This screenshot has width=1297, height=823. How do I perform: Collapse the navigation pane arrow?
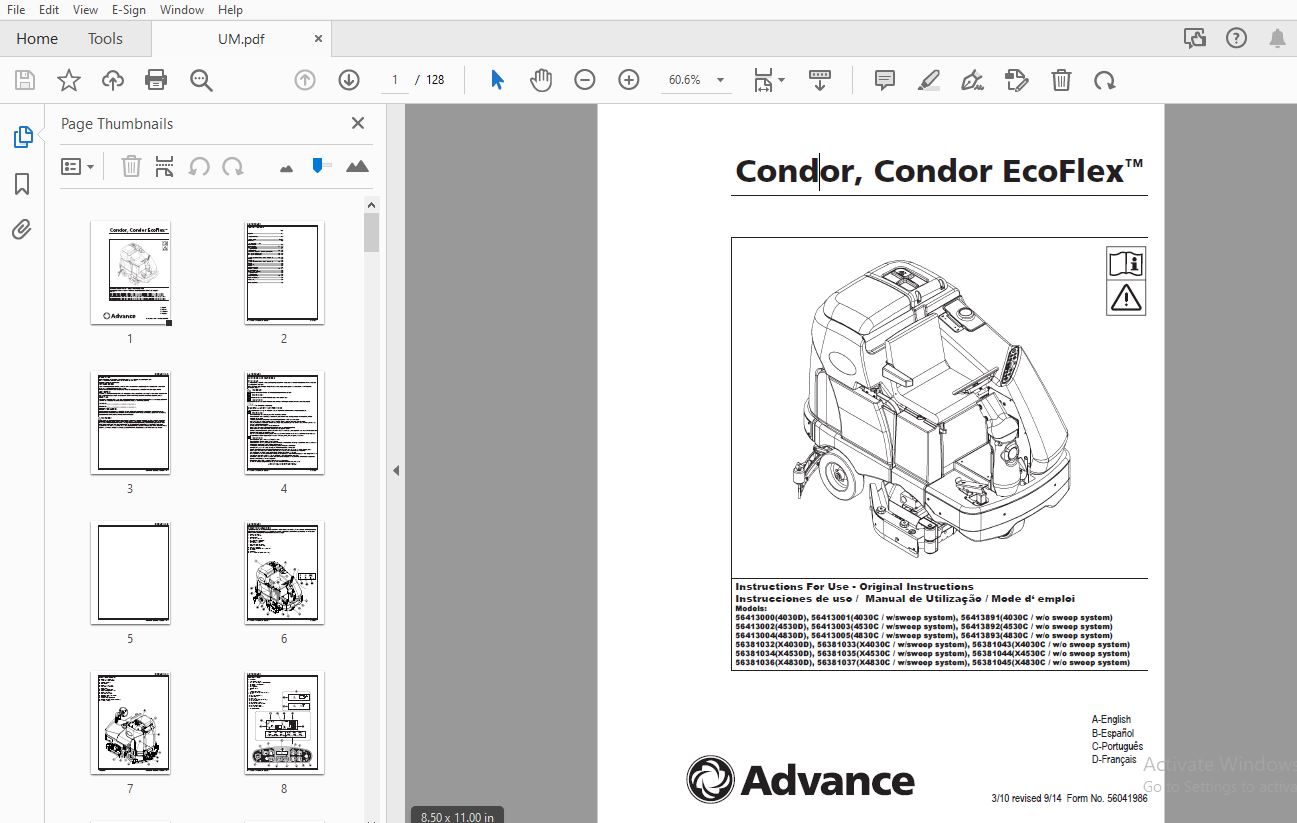pyautogui.click(x=396, y=470)
